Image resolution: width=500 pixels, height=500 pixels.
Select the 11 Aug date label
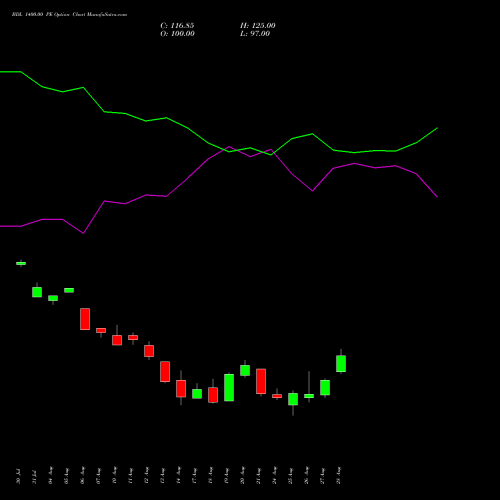tap(130, 475)
